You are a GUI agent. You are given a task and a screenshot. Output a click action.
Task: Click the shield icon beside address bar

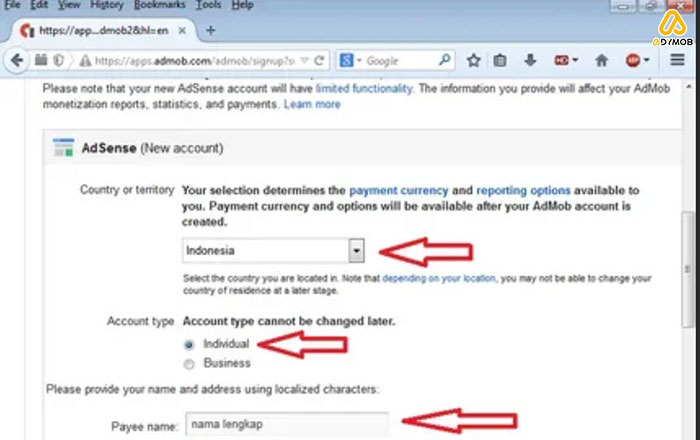click(x=58, y=60)
